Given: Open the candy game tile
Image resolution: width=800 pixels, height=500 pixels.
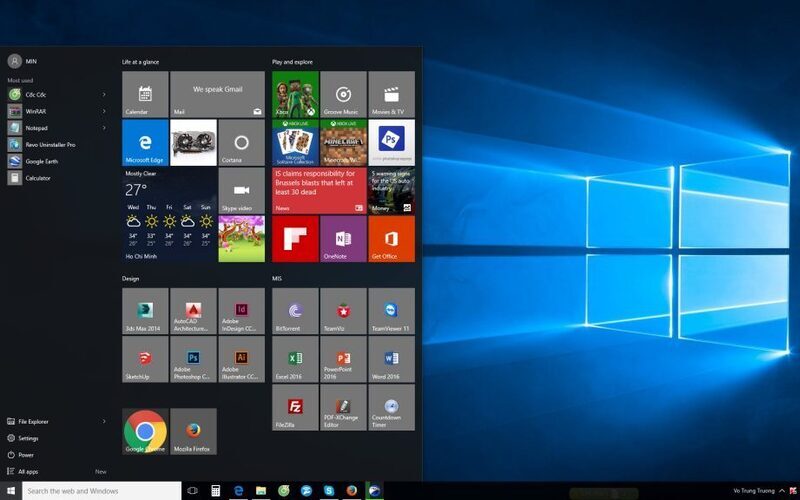Looking at the screenshot, I should 241,239.
